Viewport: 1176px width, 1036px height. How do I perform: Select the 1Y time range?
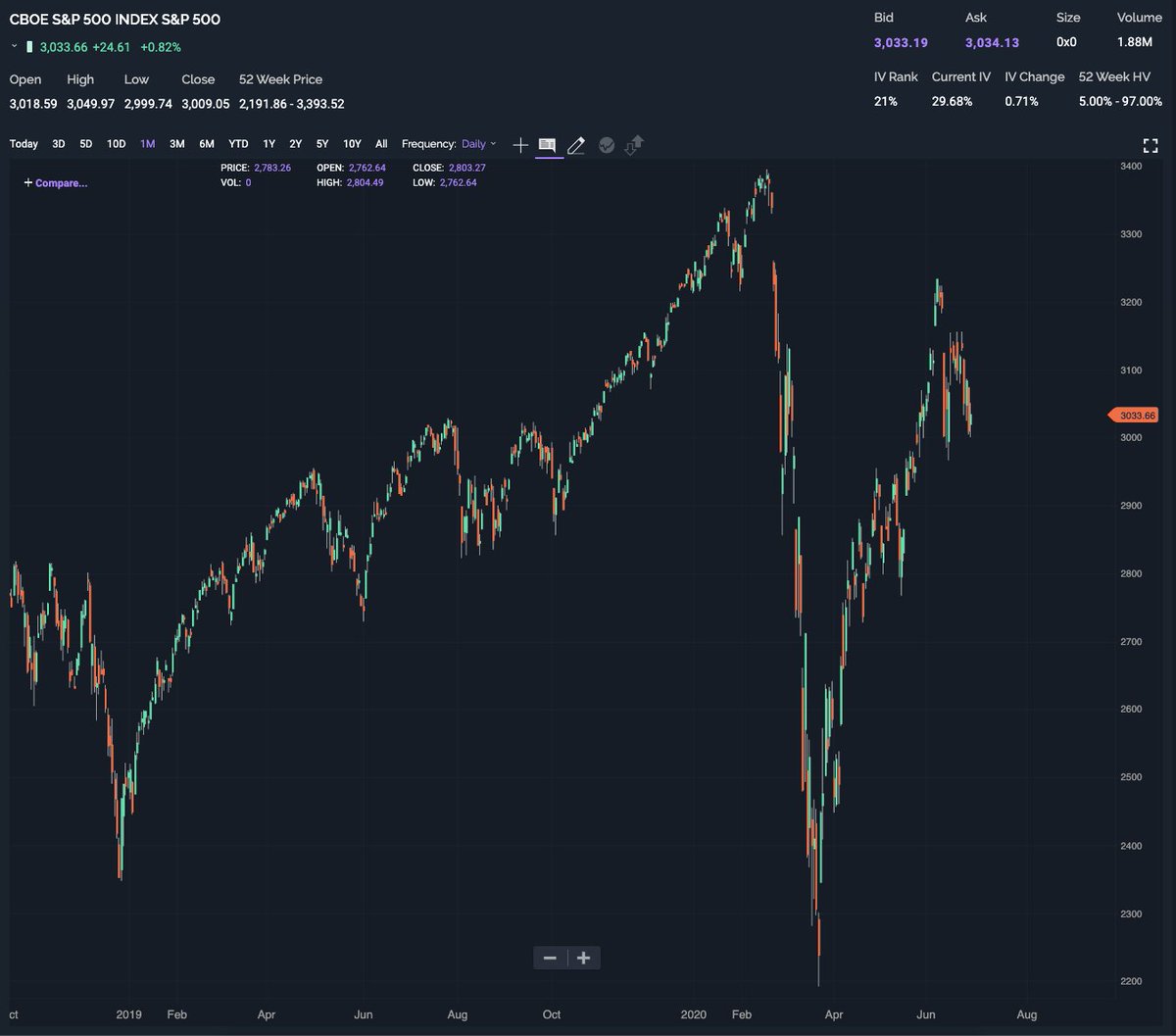[x=269, y=144]
